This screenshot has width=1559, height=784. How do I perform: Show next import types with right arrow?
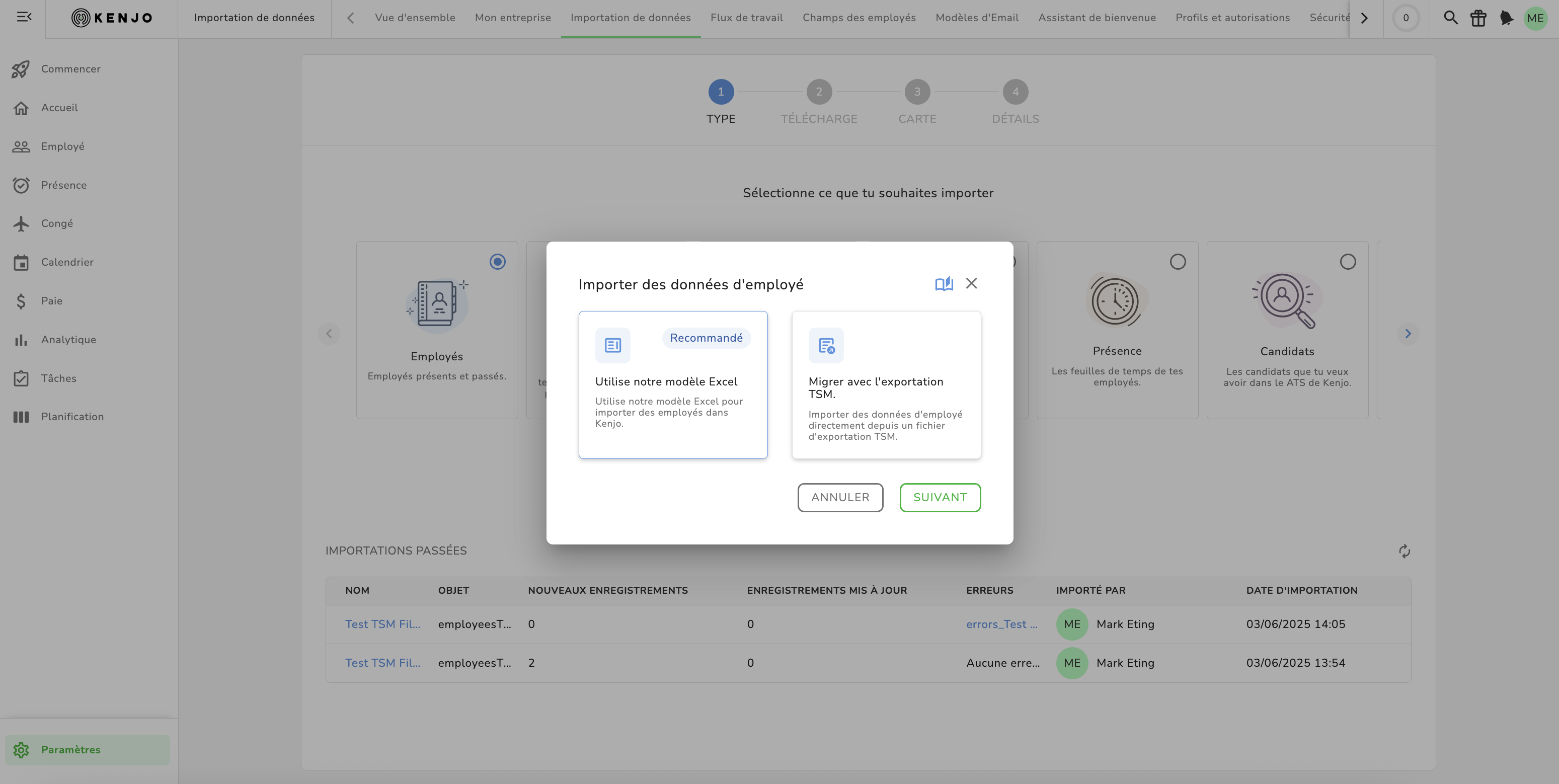[1408, 334]
